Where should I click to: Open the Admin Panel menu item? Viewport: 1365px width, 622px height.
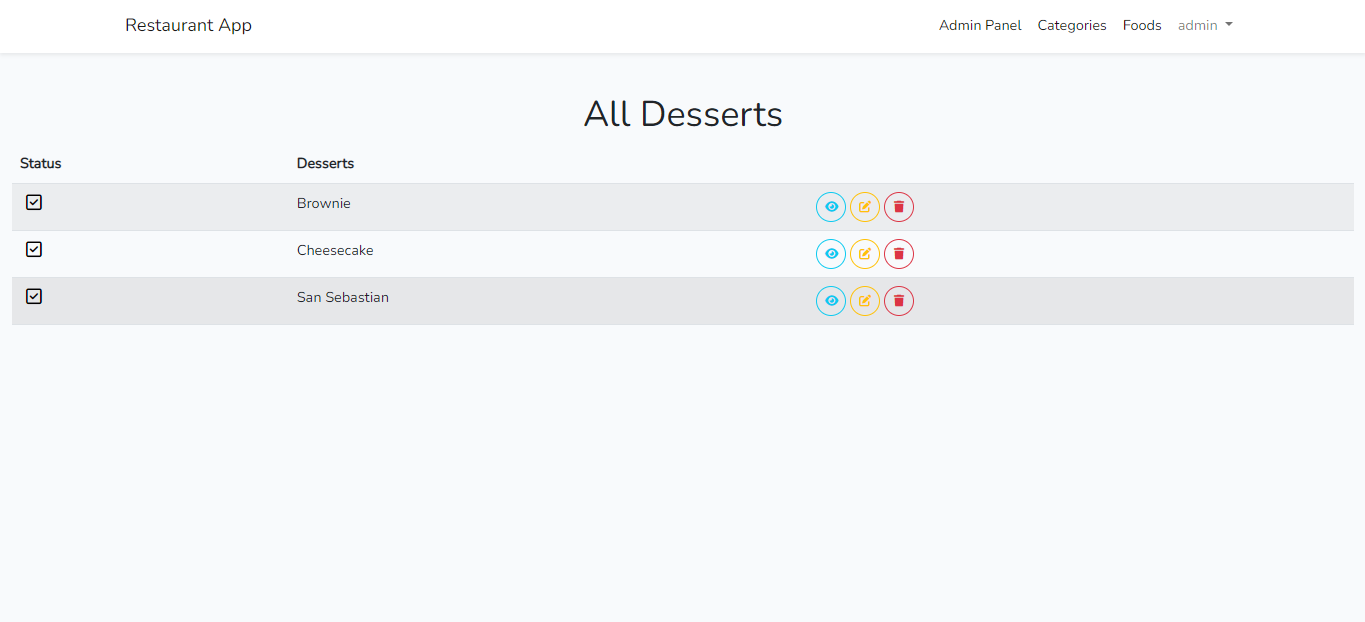pos(980,25)
